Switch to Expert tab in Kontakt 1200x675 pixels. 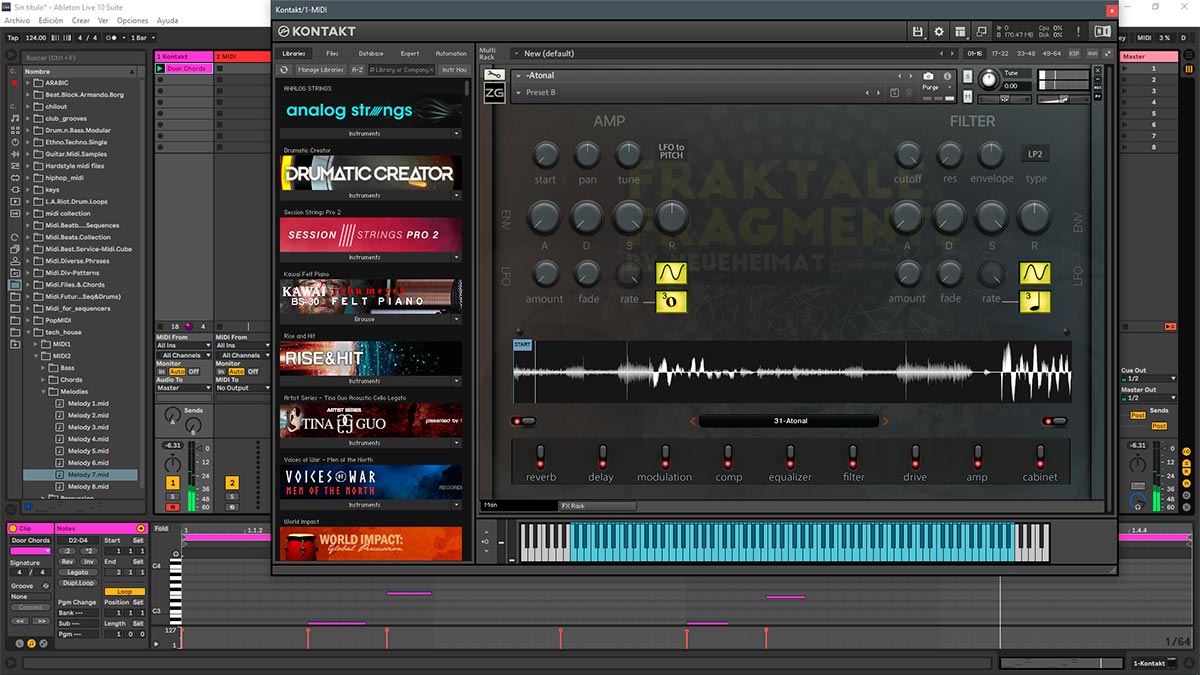tap(410, 53)
